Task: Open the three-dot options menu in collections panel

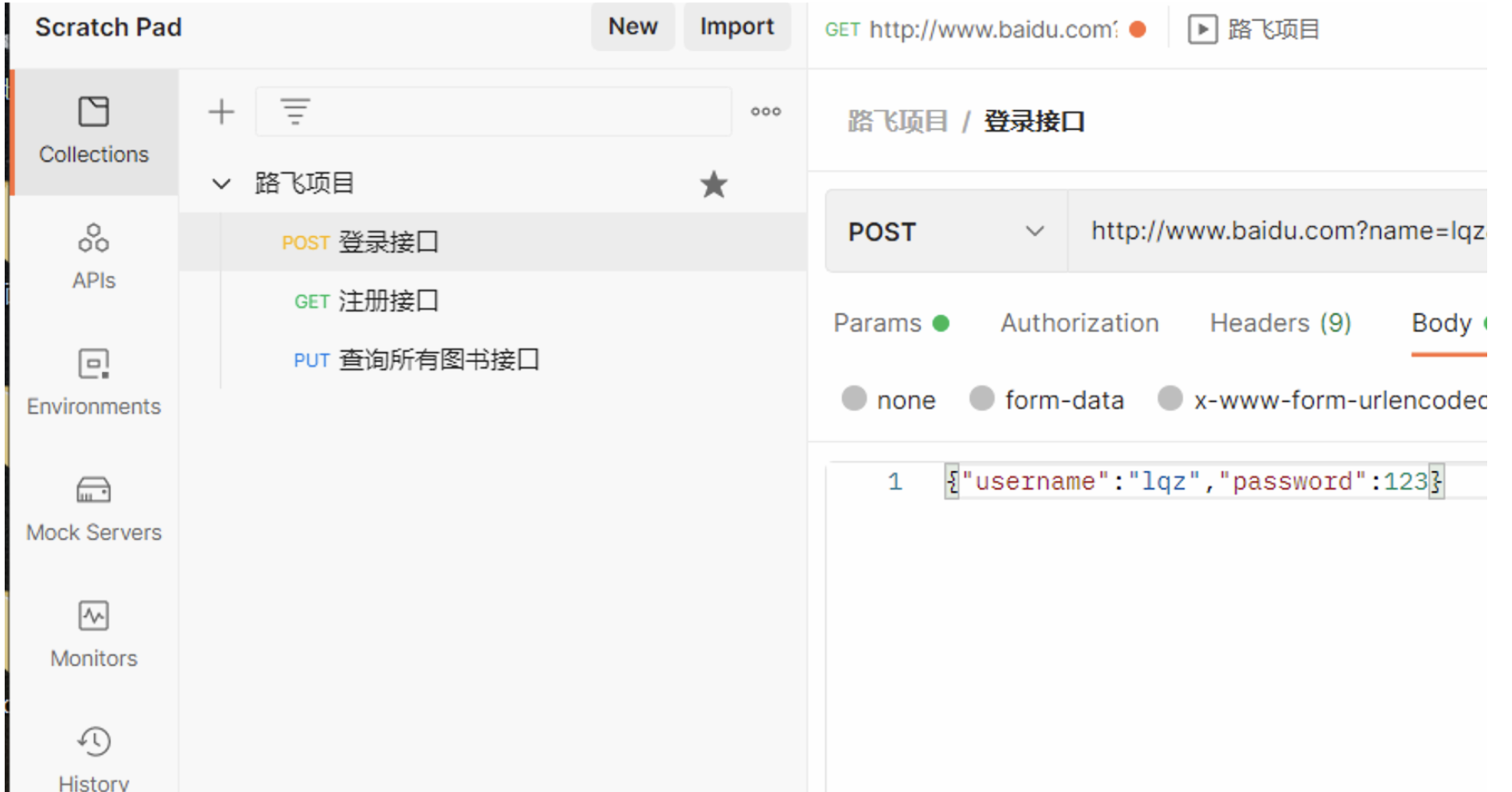Action: click(765, 112)
